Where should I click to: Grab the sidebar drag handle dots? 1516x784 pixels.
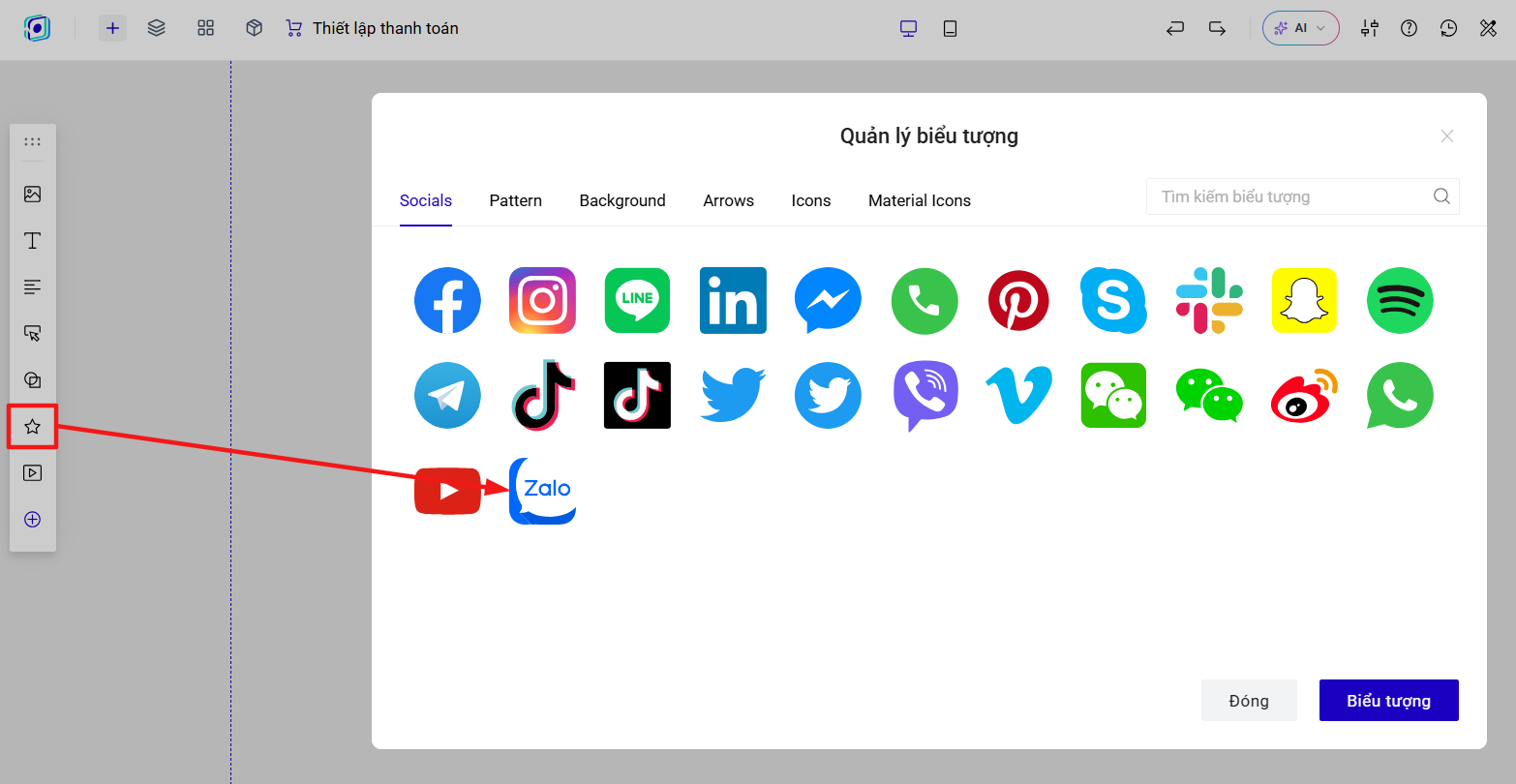tap(33, 141)
